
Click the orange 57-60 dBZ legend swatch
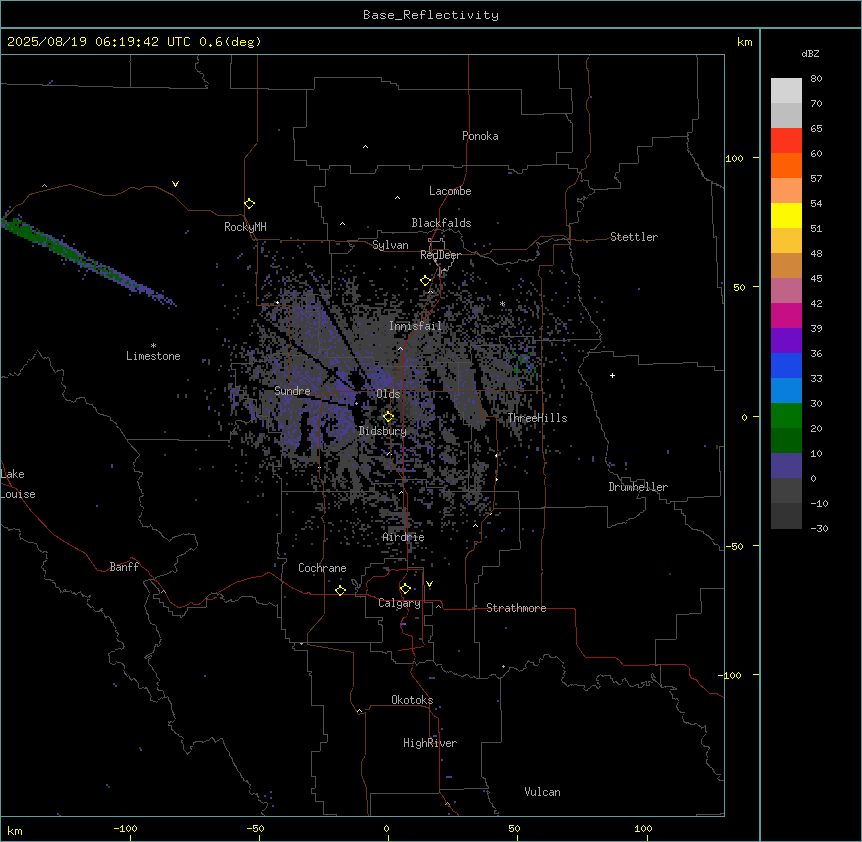pyautogui.click(x=786, y=165)
